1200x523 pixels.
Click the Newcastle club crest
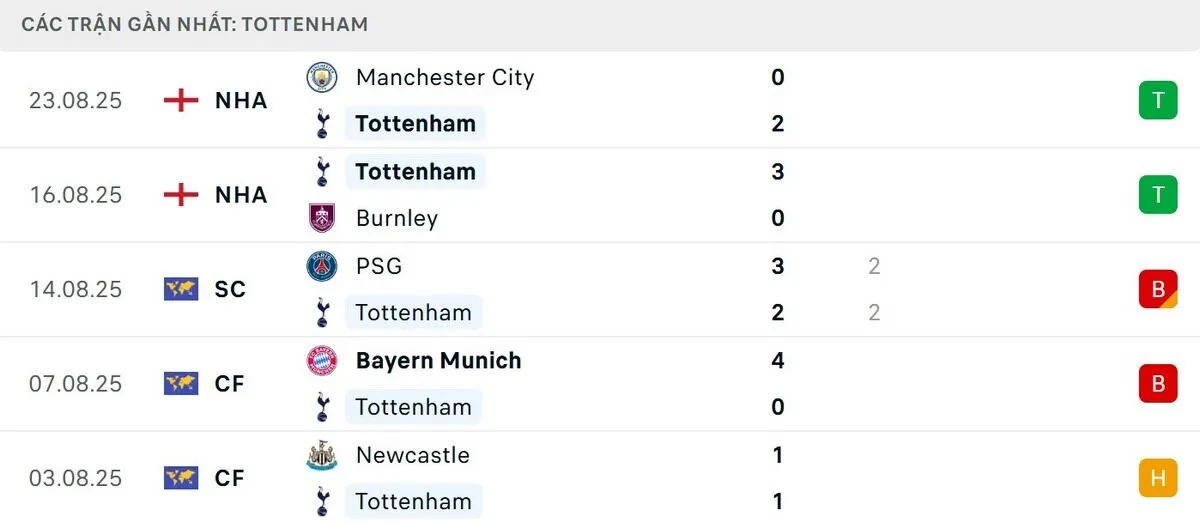coord(322,455)
